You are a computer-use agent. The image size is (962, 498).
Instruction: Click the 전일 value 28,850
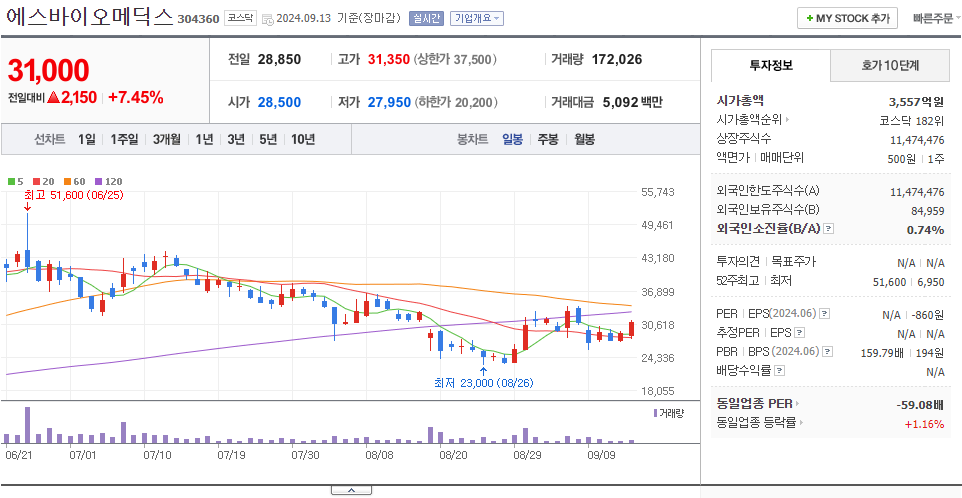pos(280,59)
